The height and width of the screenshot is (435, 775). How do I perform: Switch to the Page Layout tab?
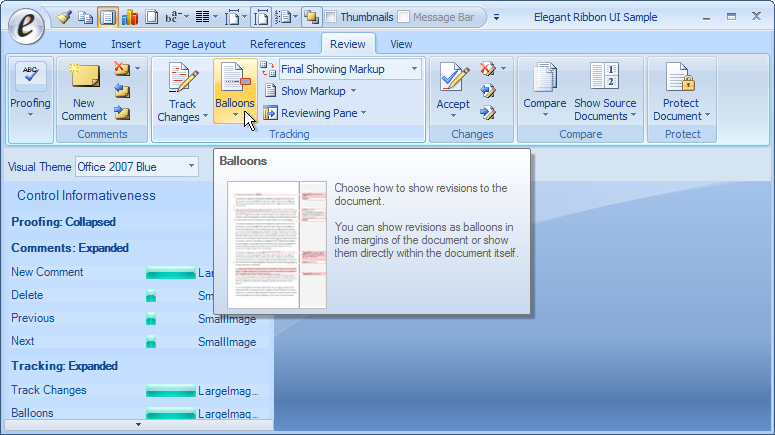coord(195,44)
